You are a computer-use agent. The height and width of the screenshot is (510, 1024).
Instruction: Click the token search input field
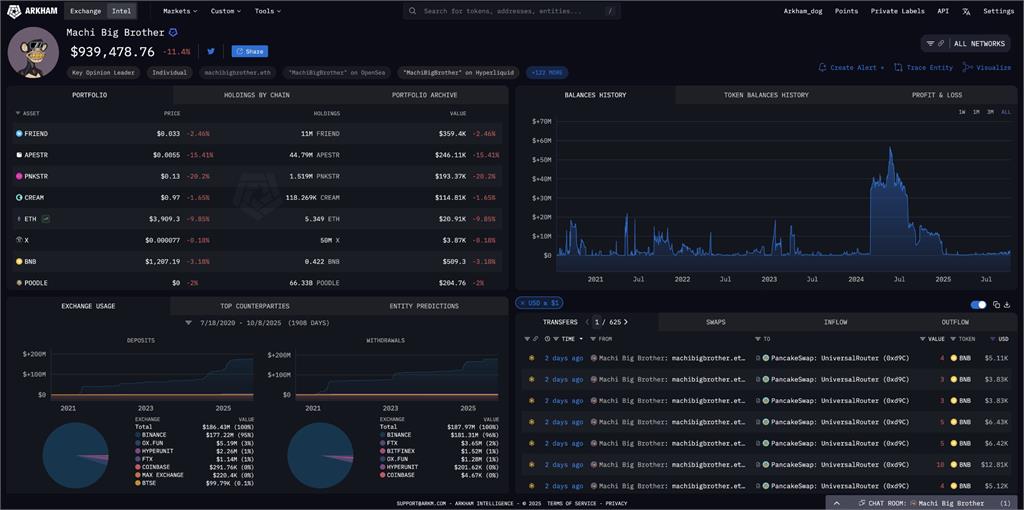[x=510, y=11]
